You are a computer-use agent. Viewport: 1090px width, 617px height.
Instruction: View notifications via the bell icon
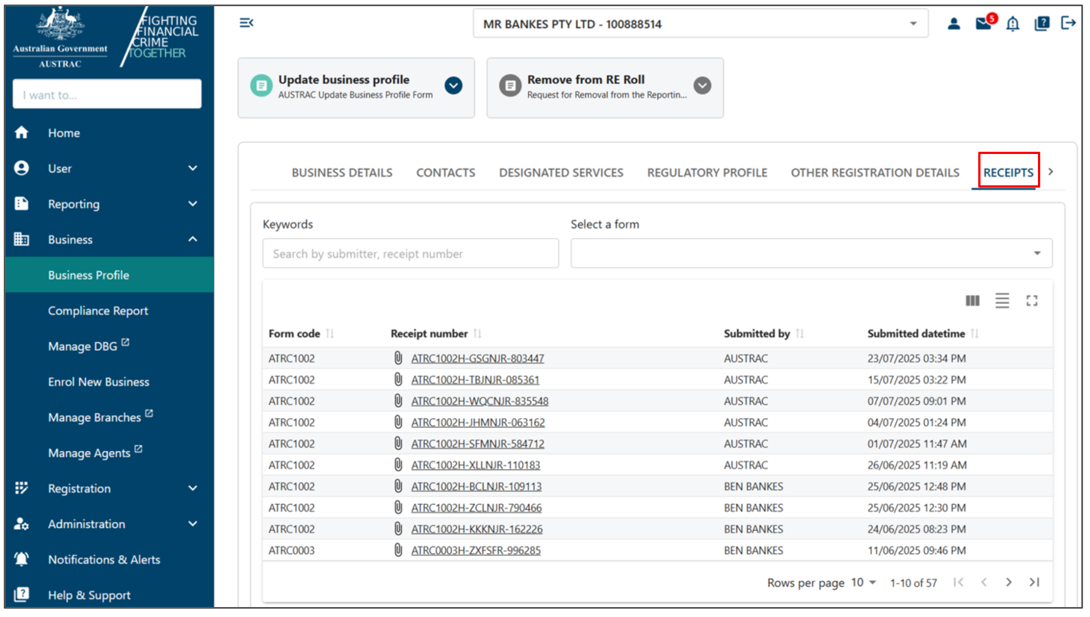point(1011,23)
